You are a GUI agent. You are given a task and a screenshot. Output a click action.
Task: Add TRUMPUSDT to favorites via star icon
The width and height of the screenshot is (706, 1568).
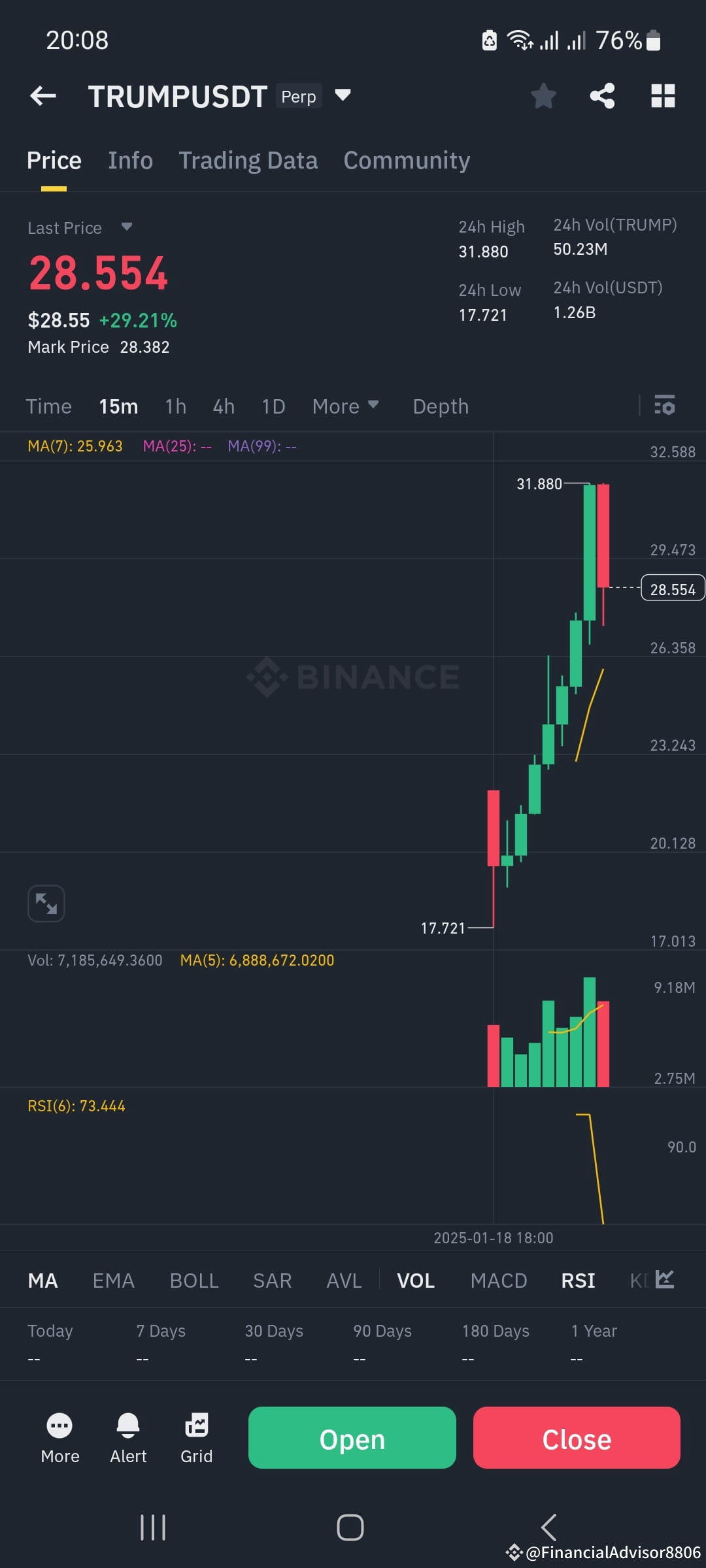tap(543, 96)
